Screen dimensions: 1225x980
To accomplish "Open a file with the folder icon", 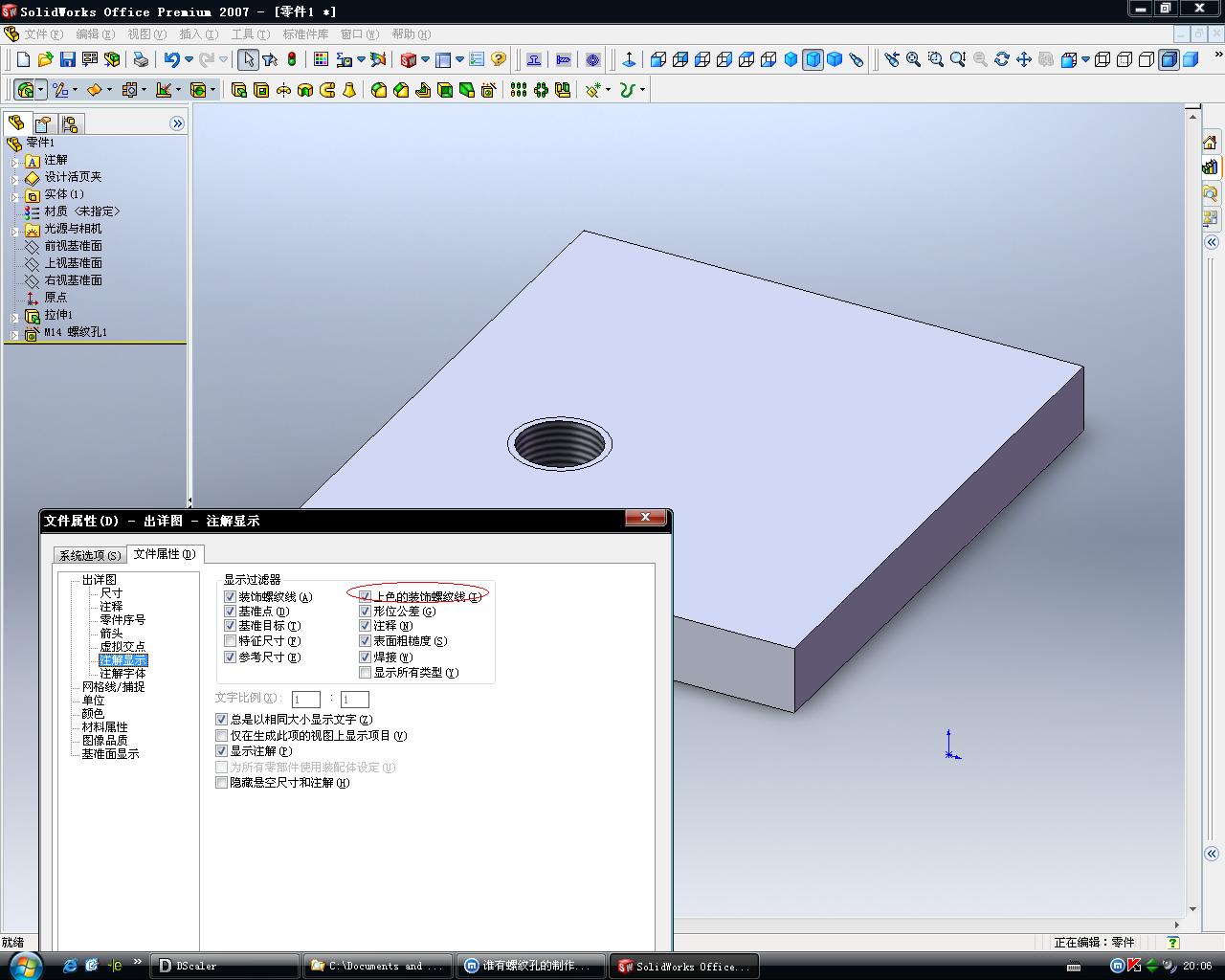I will [45, 59].
